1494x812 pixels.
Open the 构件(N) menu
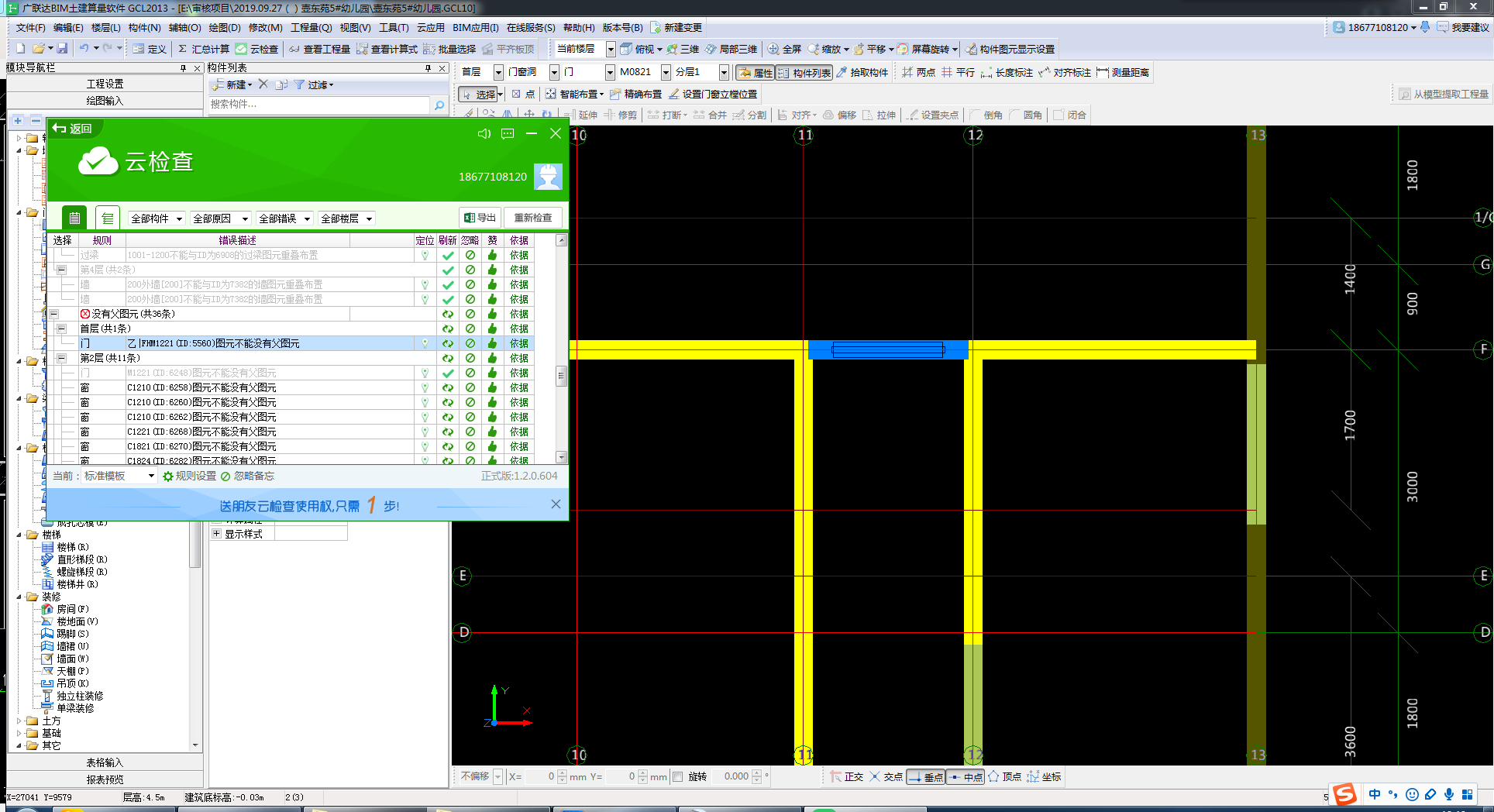pos(145,27)
